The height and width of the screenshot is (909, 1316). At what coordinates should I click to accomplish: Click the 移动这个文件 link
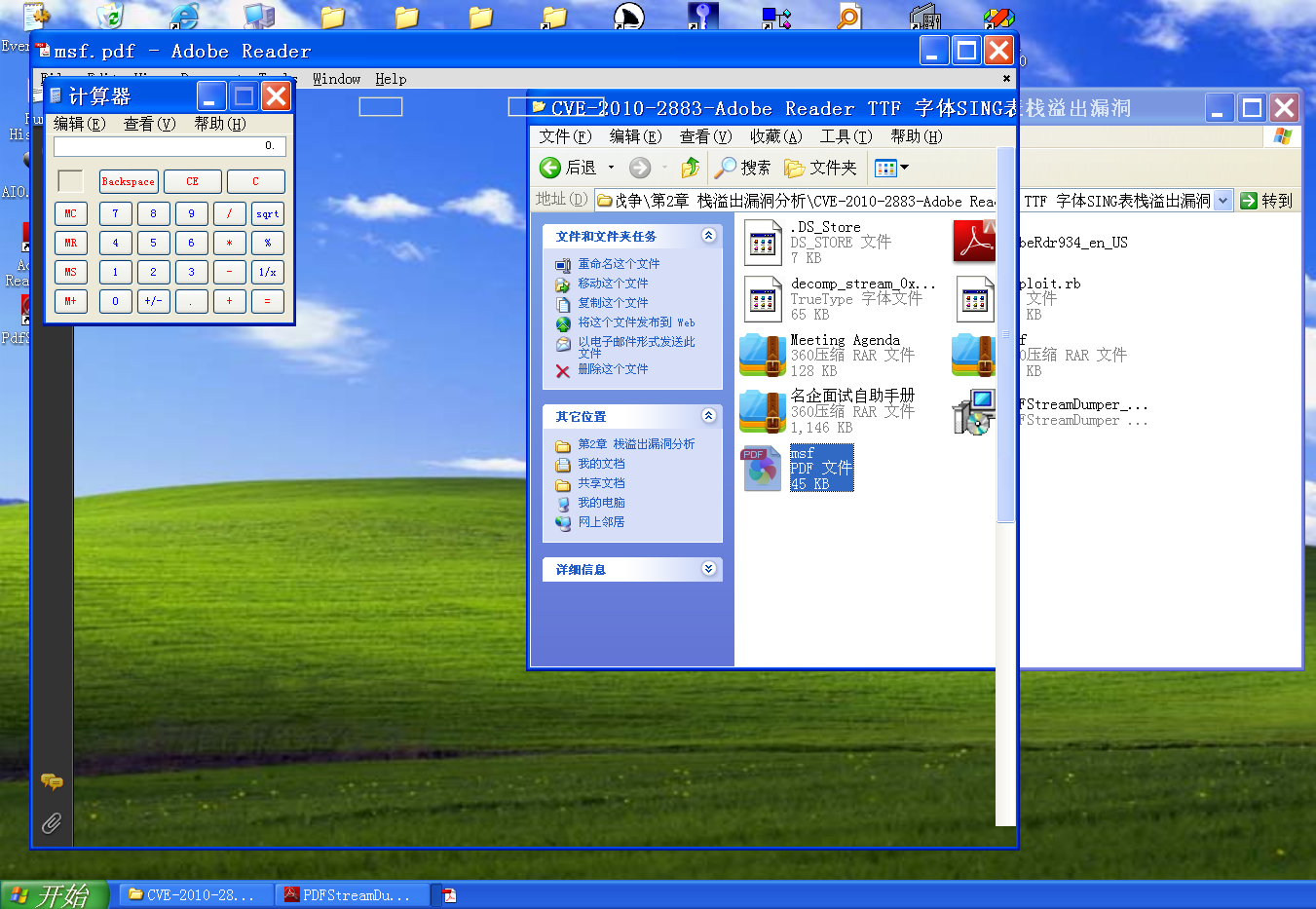coord(613,284)
